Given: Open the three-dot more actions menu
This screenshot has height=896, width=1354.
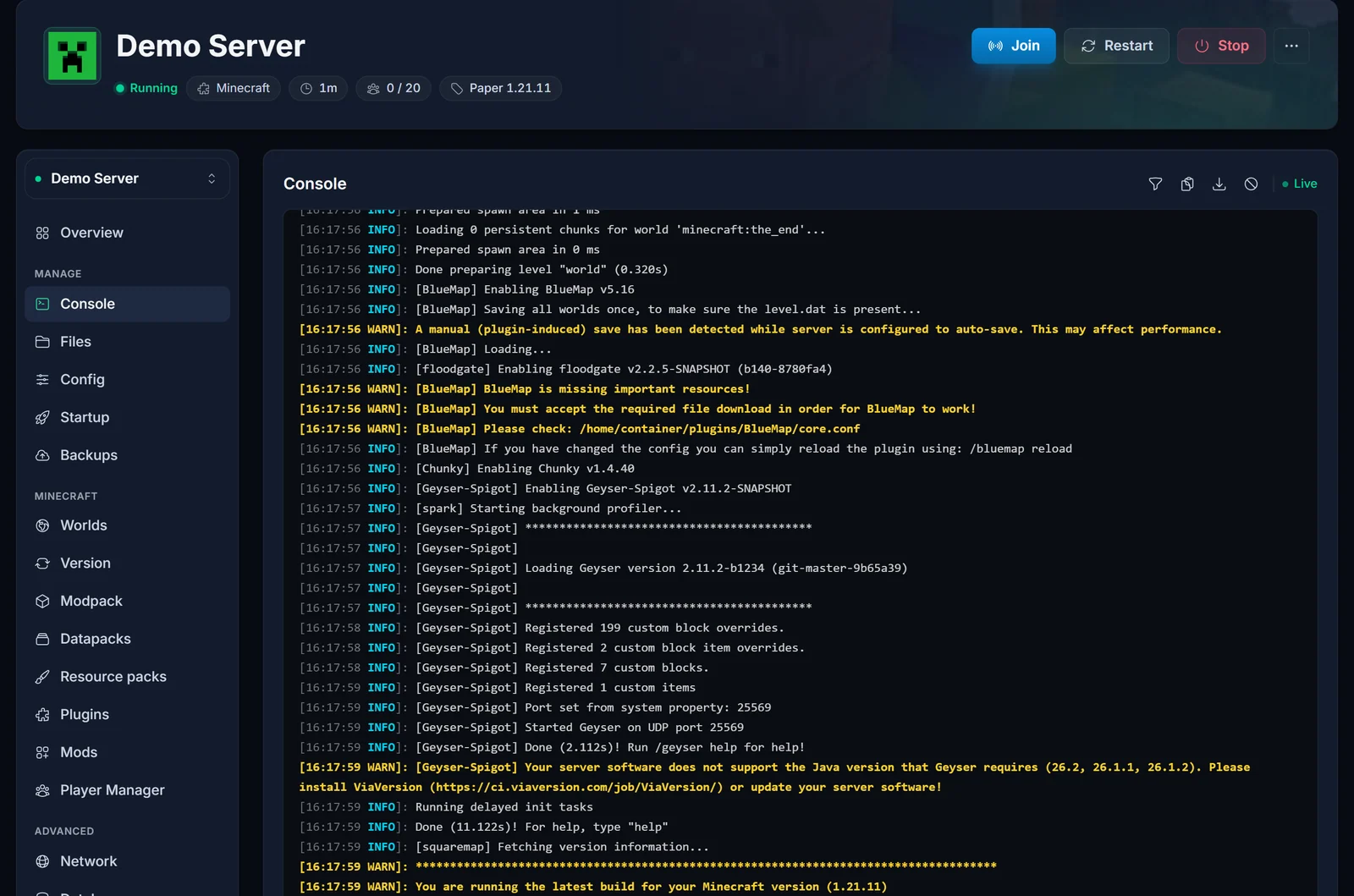Looking at the screenshot, I should 1291,46.
